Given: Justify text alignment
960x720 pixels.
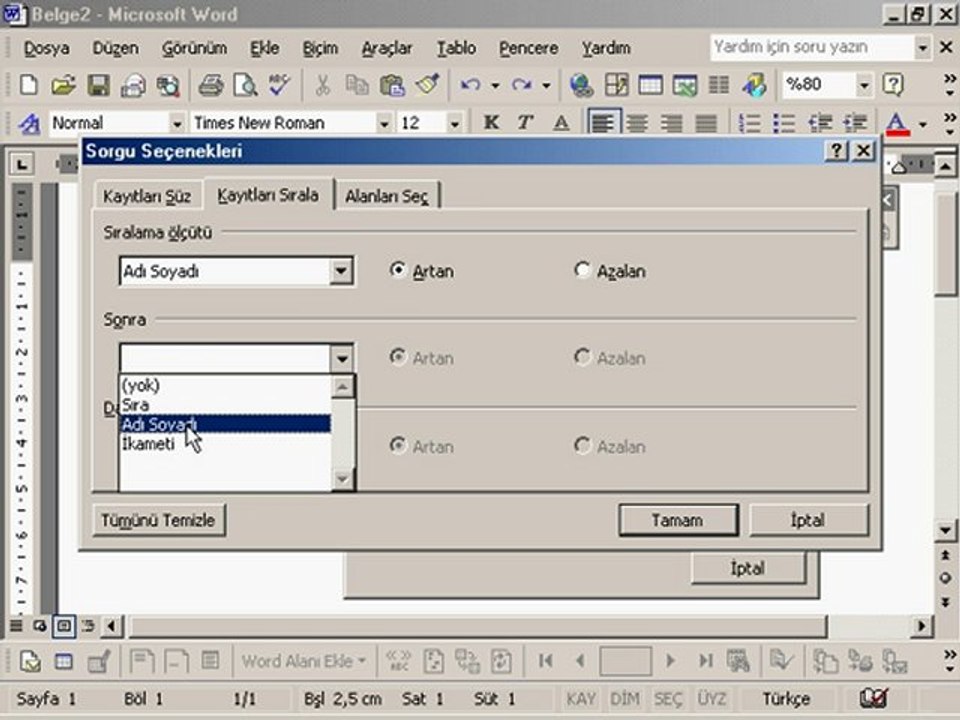Looking at the screenshot, I should coord(706,123).
